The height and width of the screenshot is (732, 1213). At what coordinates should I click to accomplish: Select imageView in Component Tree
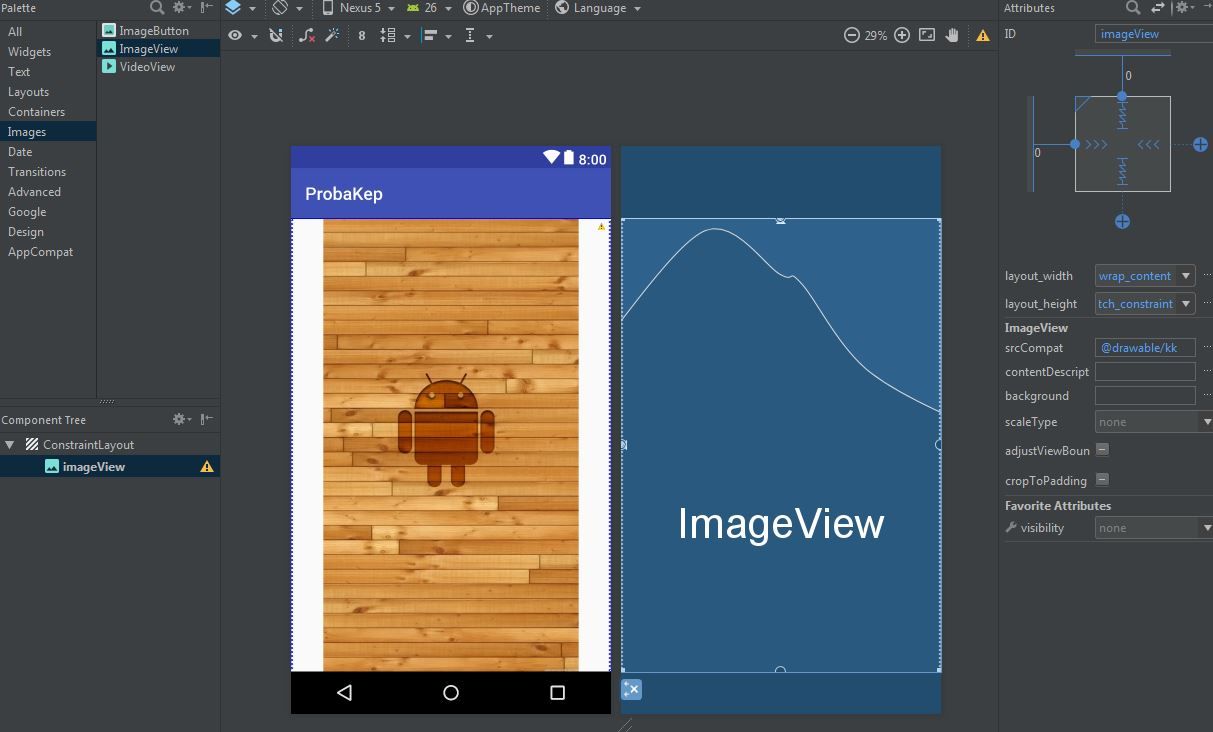(93, 467)
